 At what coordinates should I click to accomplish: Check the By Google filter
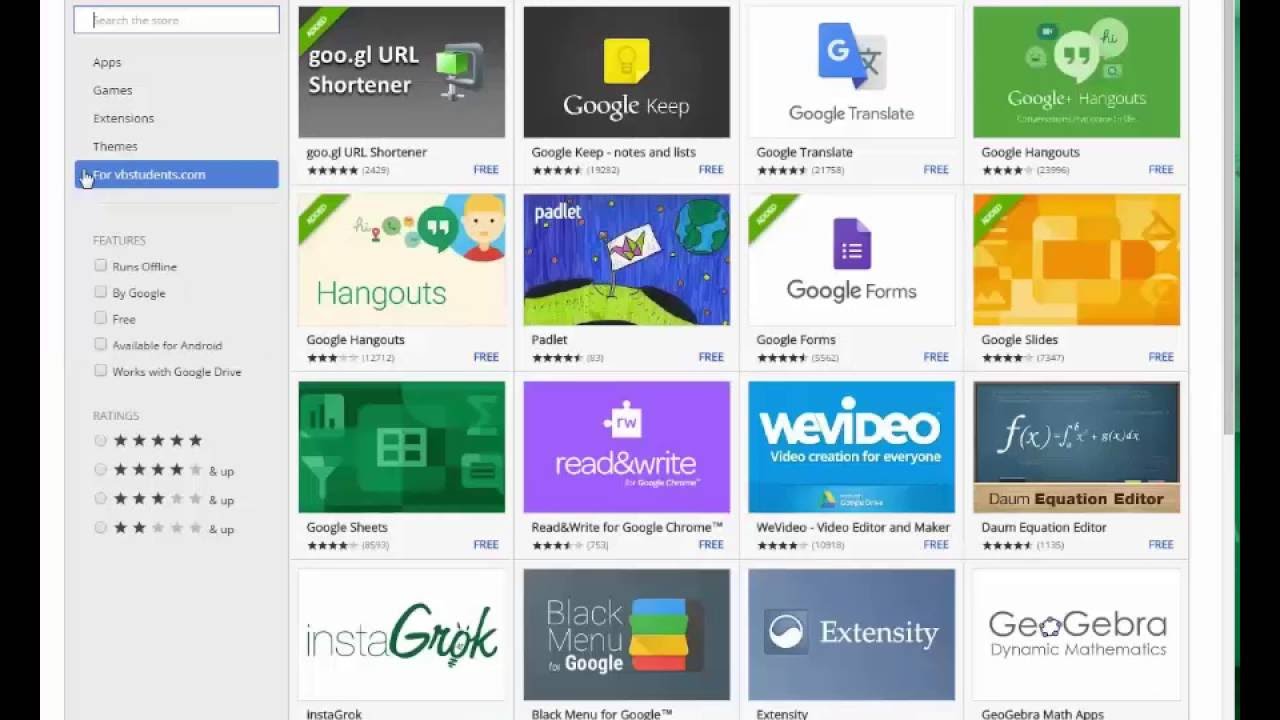(x=100, y=292)
